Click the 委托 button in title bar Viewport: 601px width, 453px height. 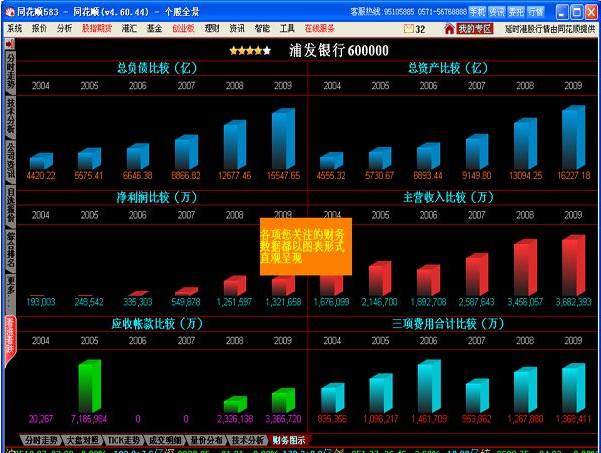[516, 12]
